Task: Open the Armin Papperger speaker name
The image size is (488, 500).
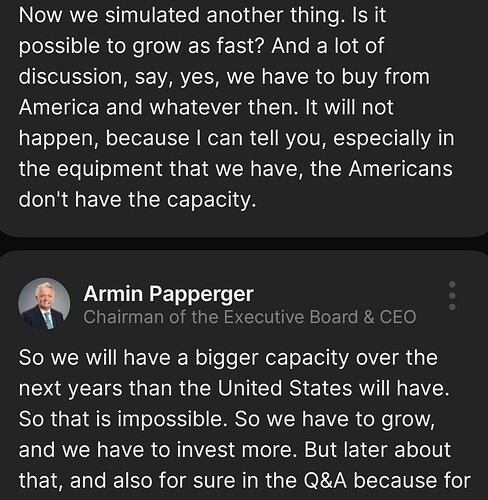Action: [x=169, y=294]
